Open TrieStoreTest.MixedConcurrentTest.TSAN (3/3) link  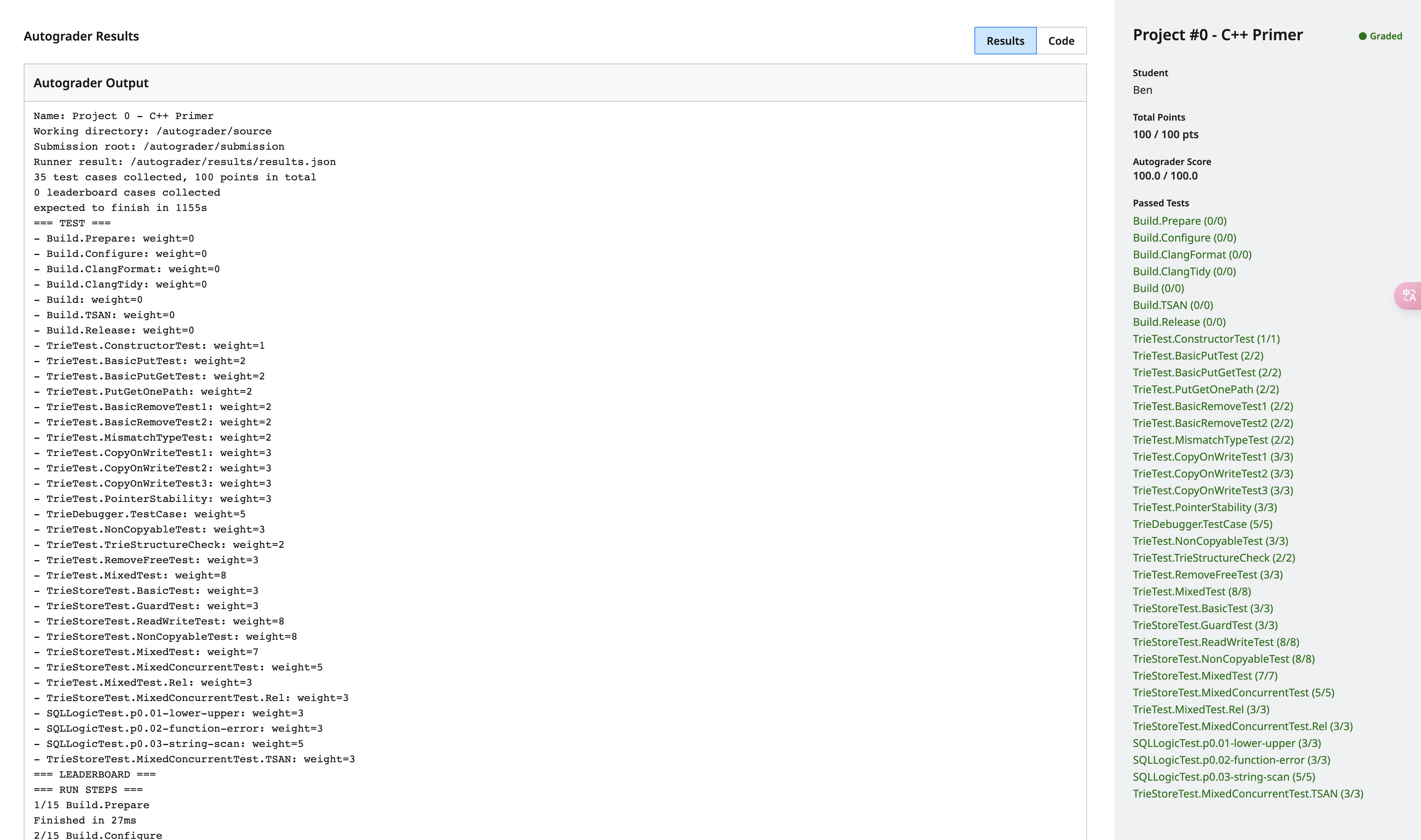coord(1248,794)
